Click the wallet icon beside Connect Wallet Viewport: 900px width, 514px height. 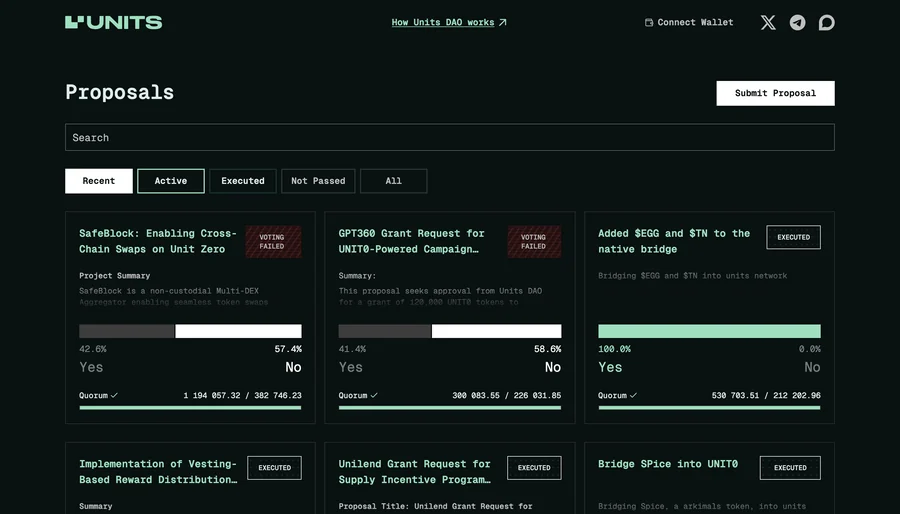pyautogui.click(x=649, y=22)
